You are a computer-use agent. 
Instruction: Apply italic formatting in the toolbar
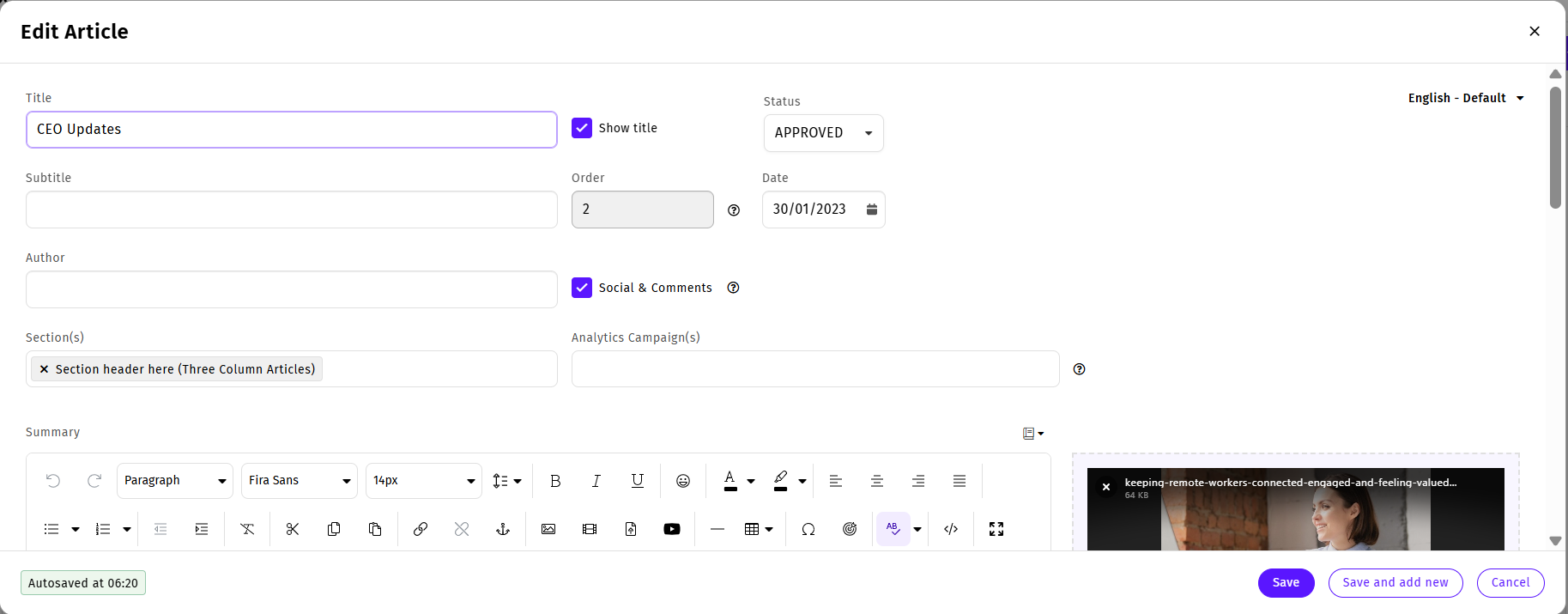click(596, 481)
